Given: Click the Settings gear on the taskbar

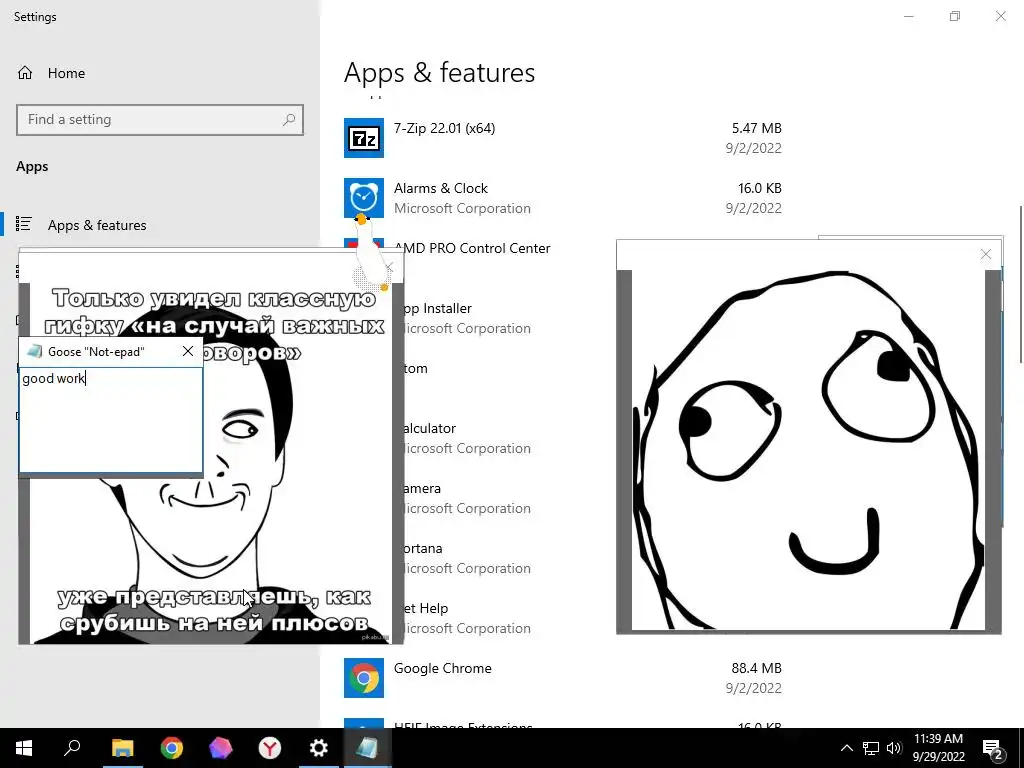Looking at the screenshot, I should pyautogui.click(x=318, y=748).
